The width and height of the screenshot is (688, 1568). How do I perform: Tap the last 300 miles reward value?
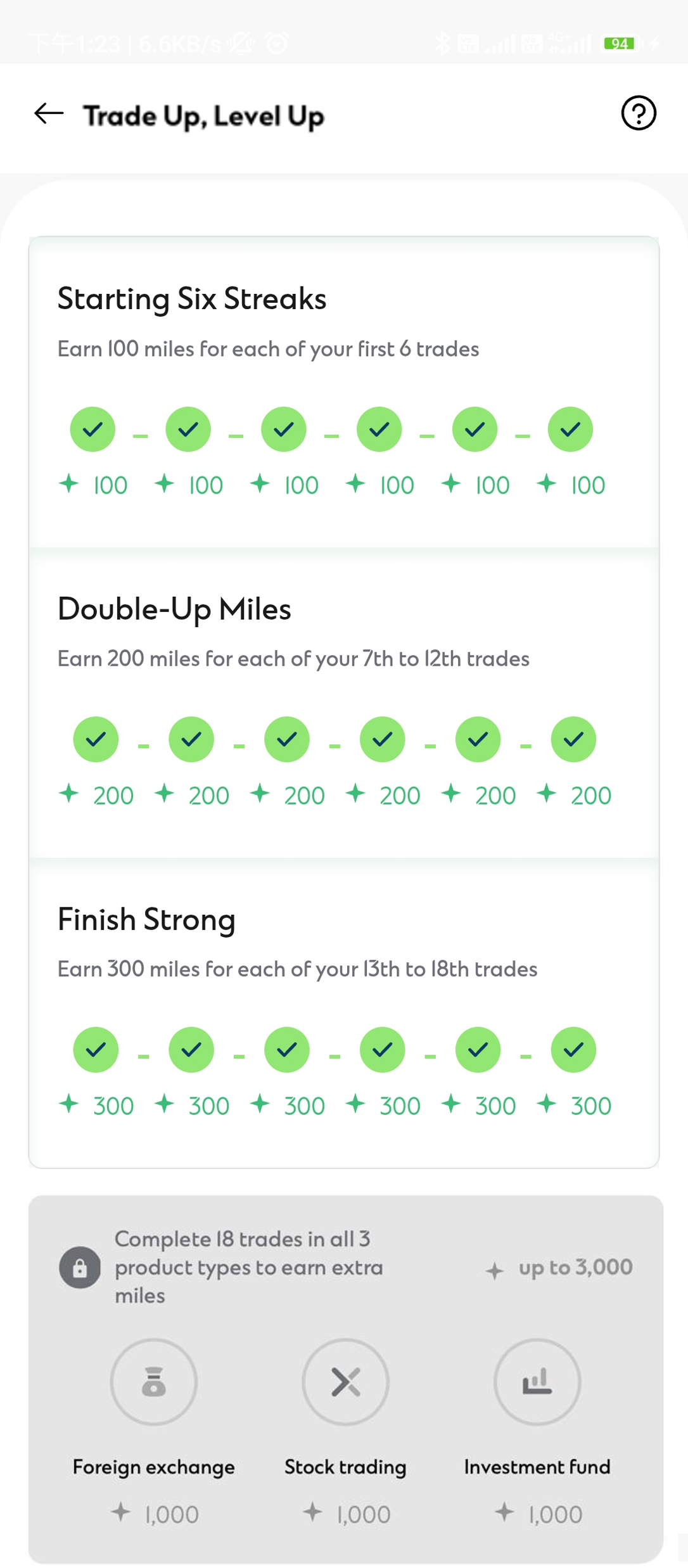click(x=590, y=1106)
